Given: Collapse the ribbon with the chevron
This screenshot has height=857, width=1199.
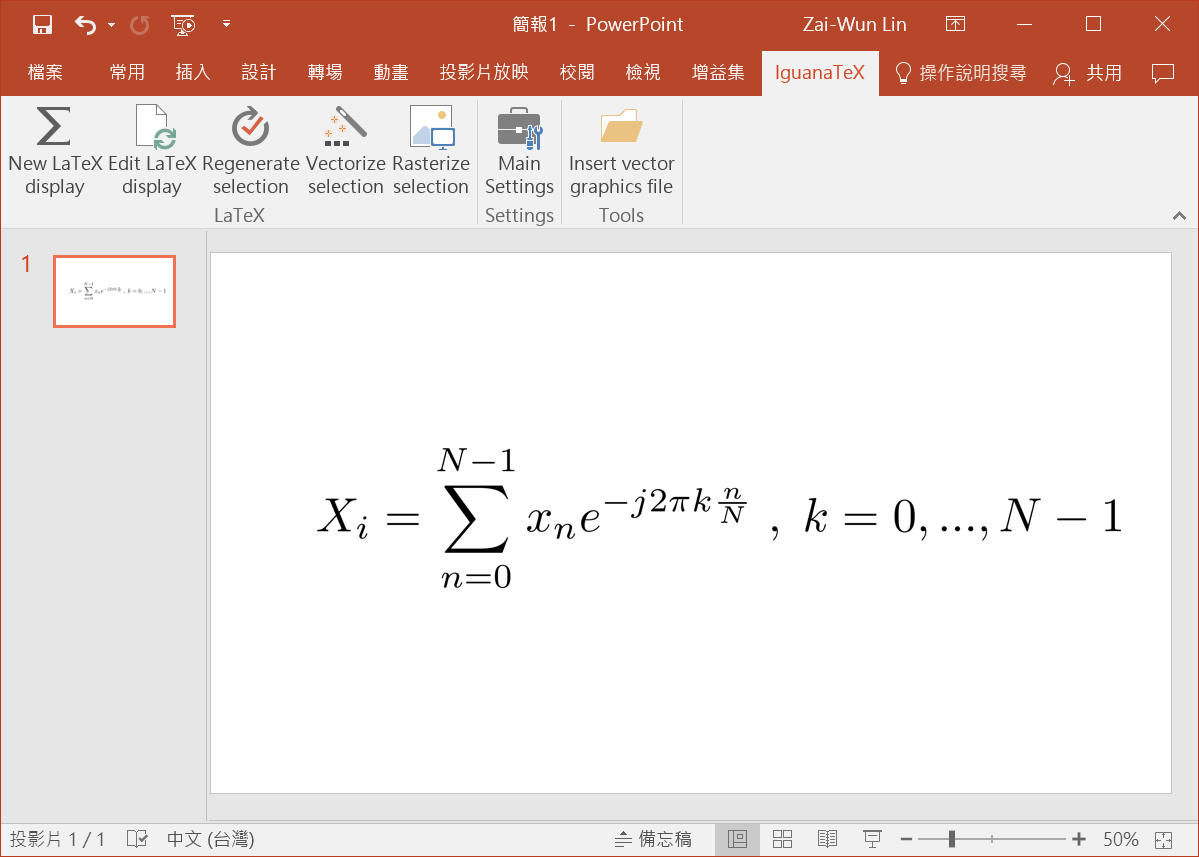Looking at the screenshot, I should point(1179,216).
